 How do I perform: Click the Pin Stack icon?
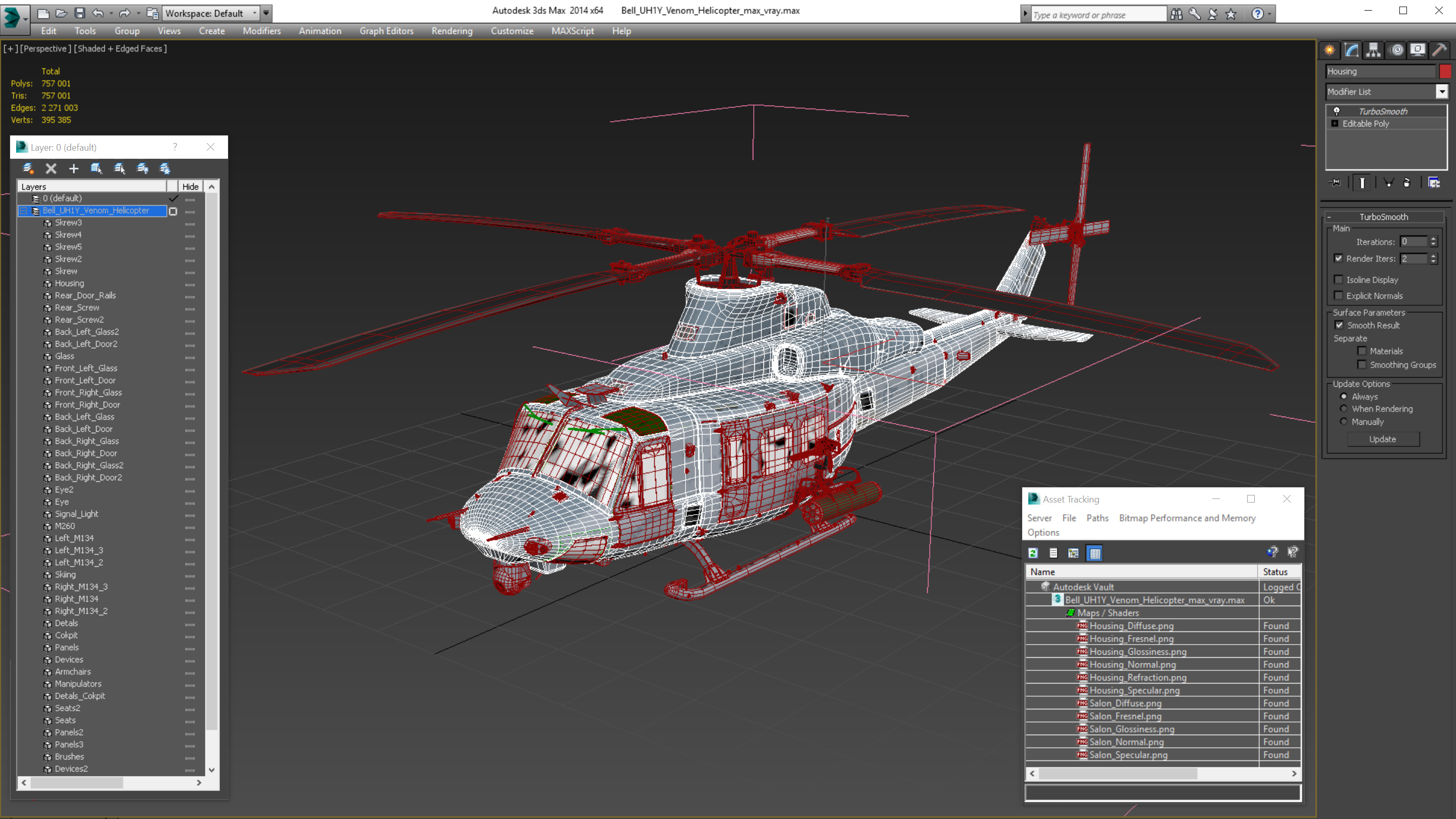coord(1335,183)
